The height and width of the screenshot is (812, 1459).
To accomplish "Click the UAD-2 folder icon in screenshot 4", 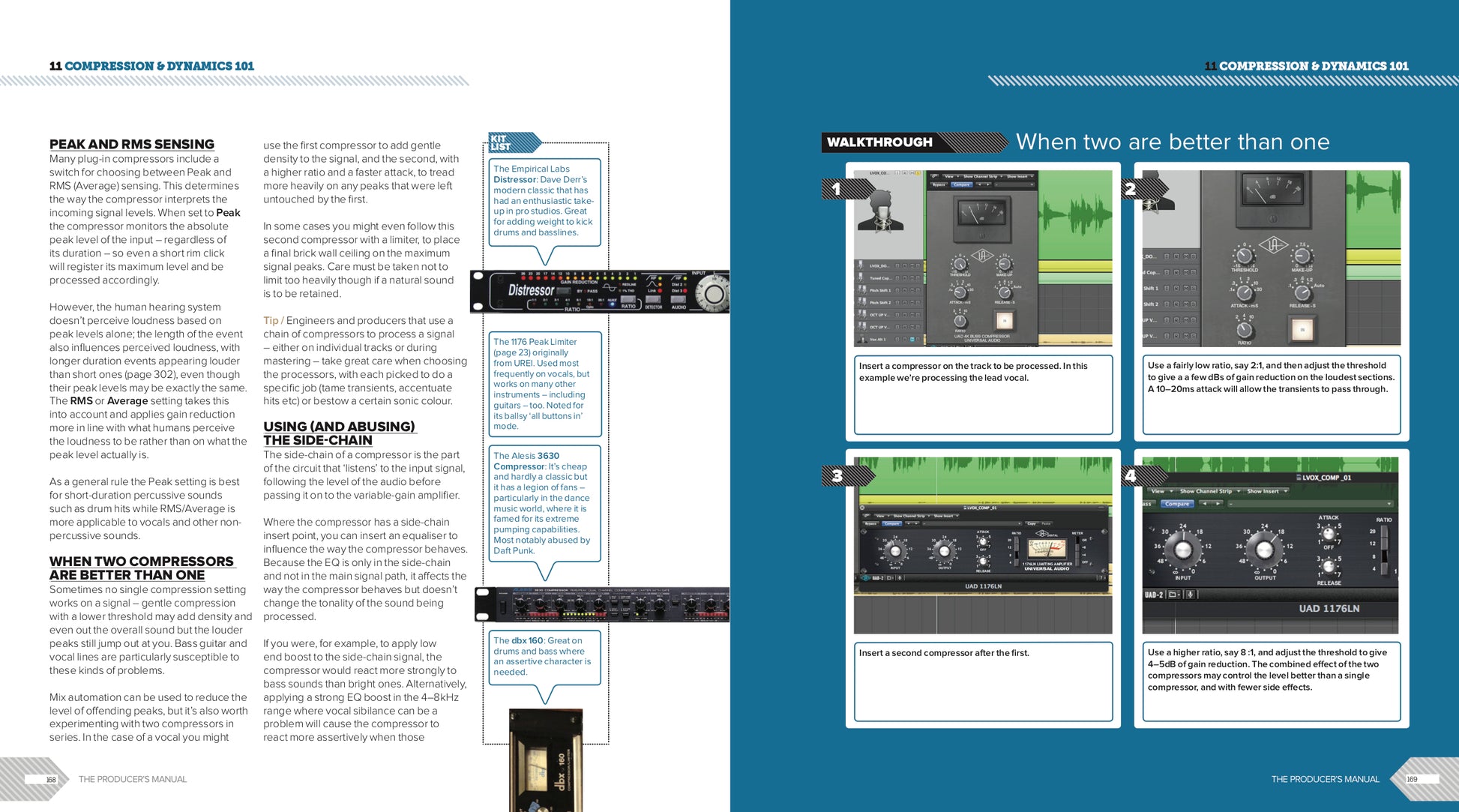I will tap(1173, 595).
